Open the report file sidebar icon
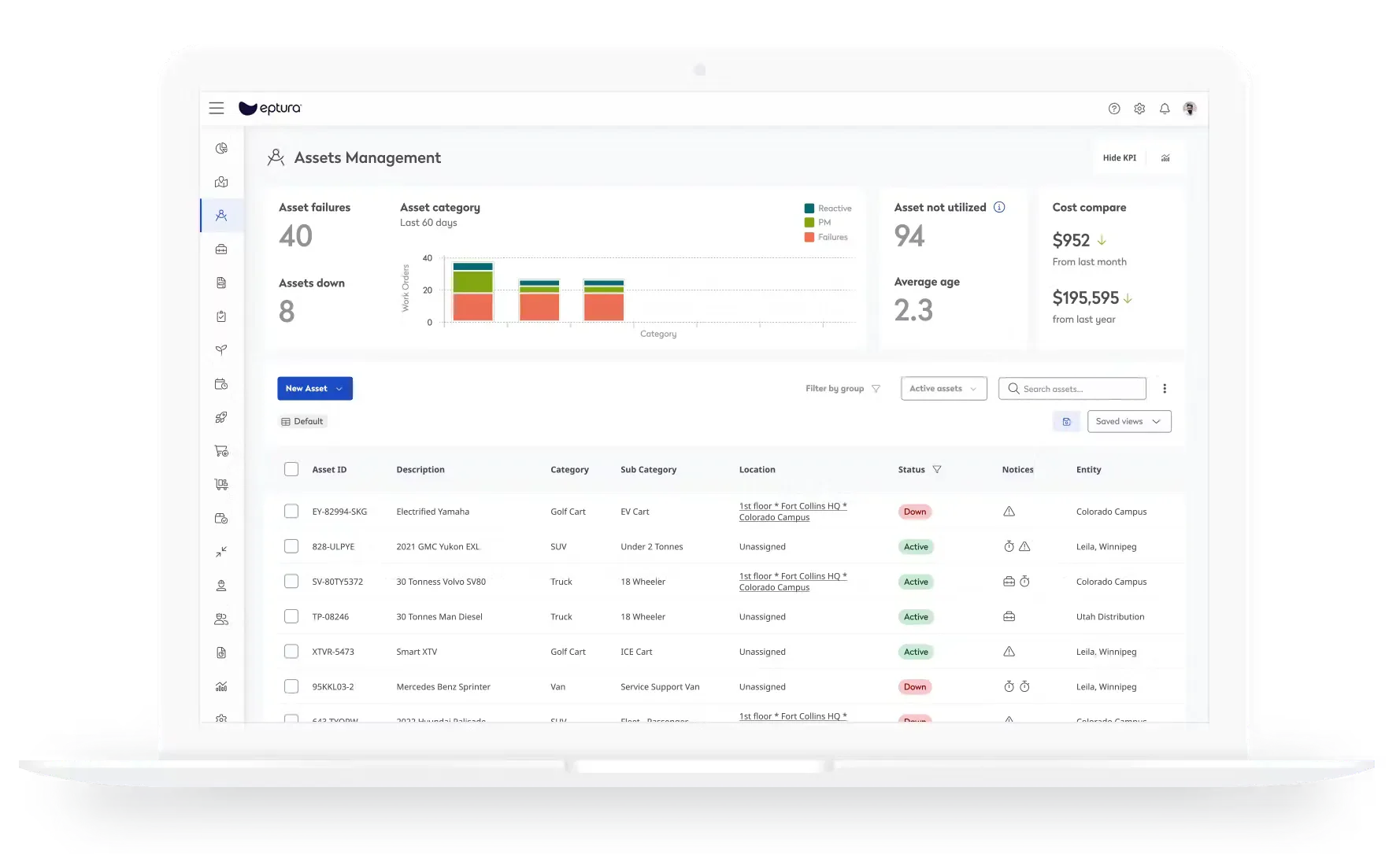The image size is (1400, 854). 221,653
